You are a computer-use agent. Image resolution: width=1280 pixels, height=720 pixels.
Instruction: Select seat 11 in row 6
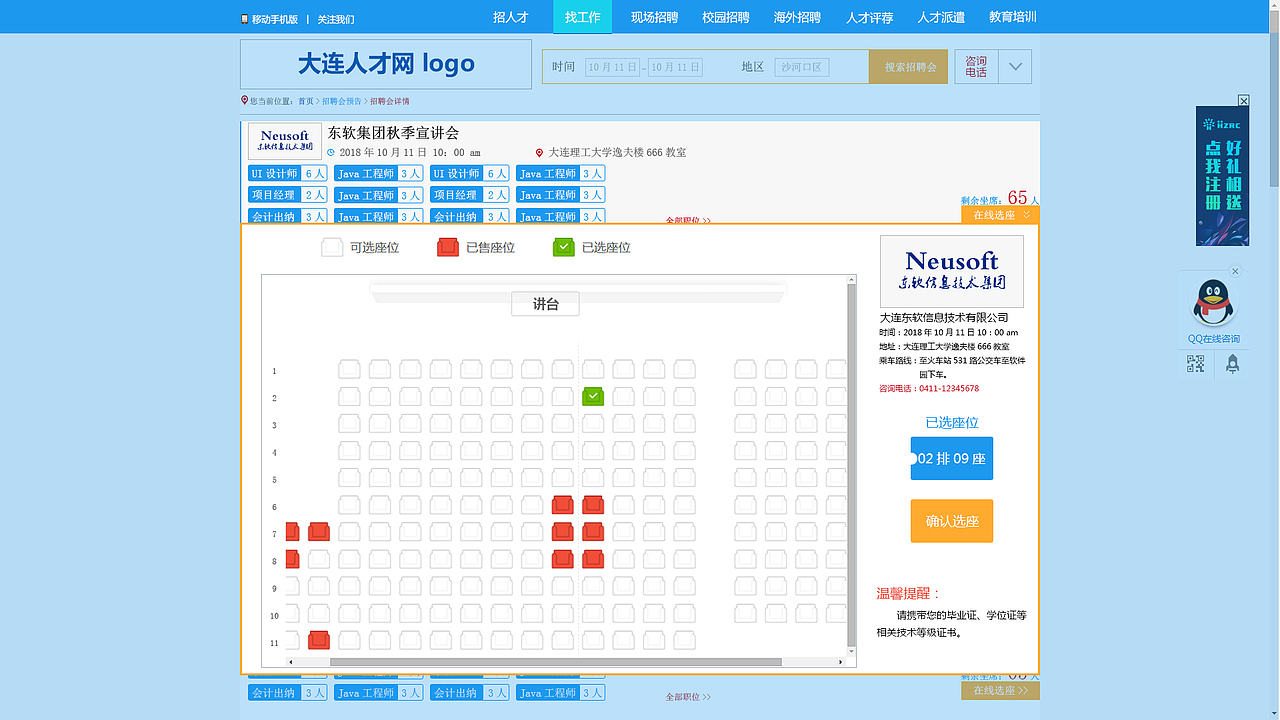pos(654,505)
